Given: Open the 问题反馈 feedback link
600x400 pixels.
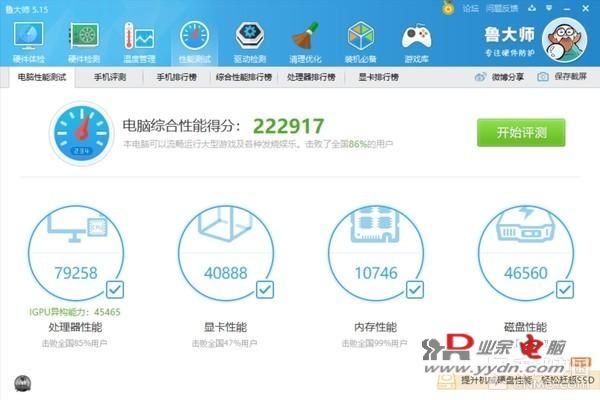Looking at the screenshot, I should click(x=502, y=8).
